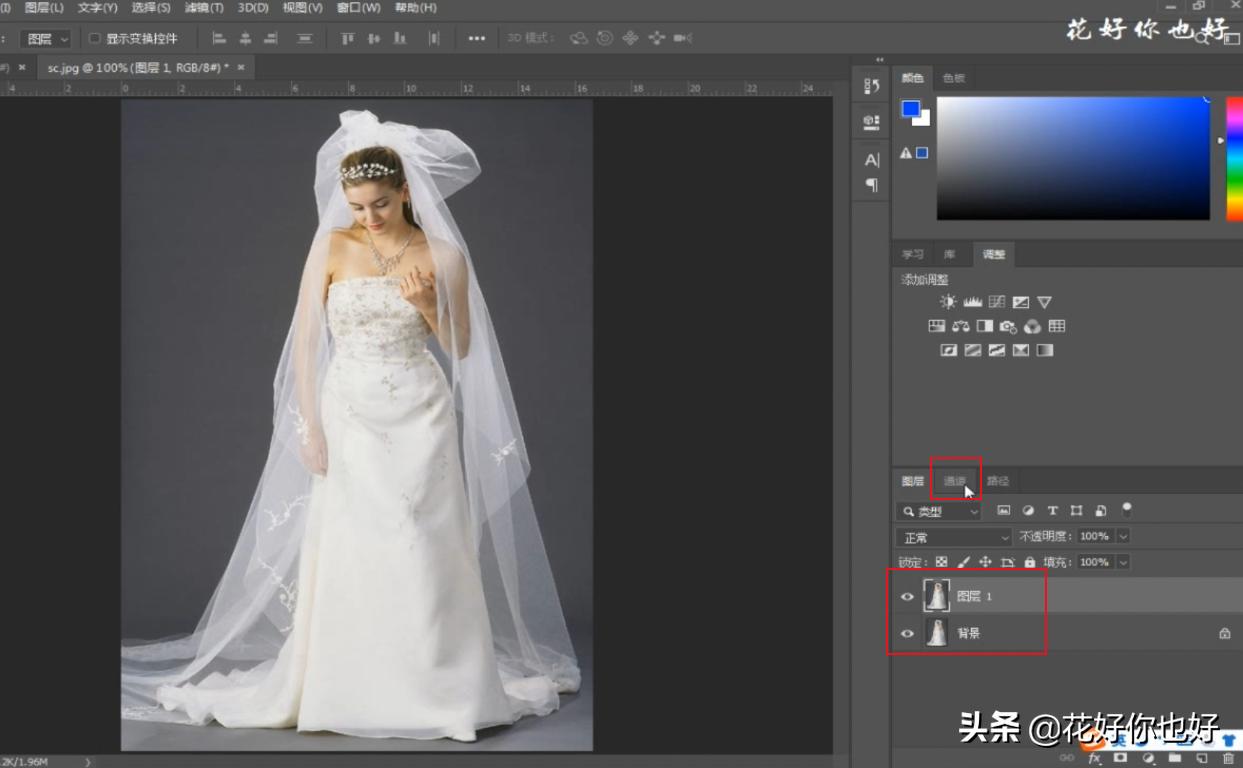This screenshot has height=768, width=1243.
Task: Enable the lock transparent pixels icon
Action: click(941, 562)
